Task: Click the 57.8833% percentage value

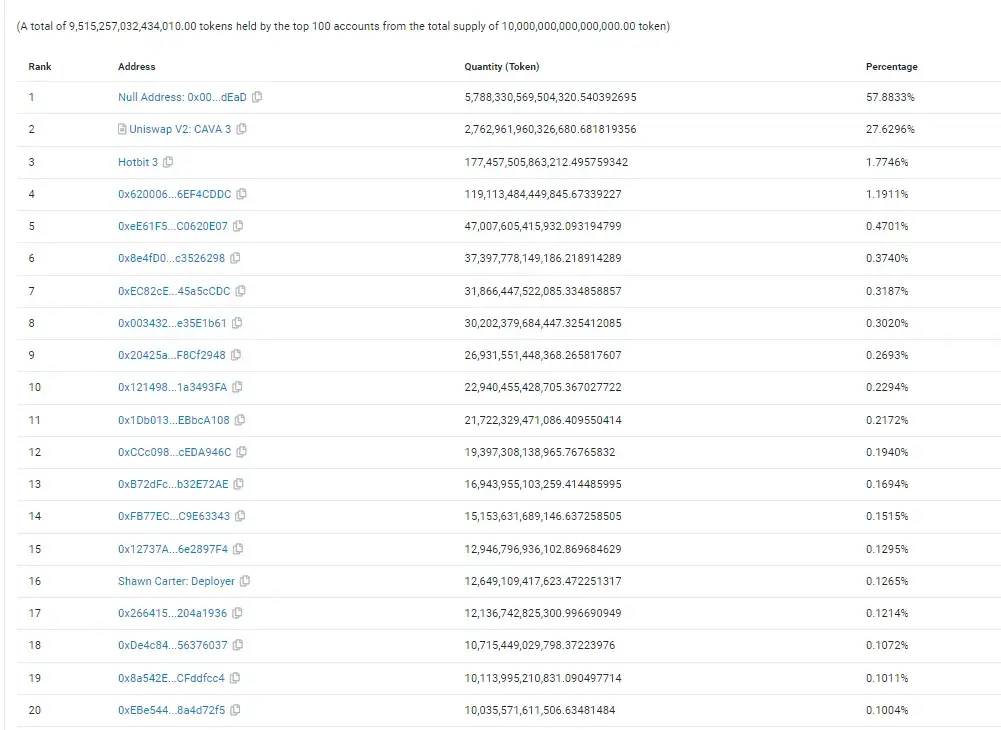Action: 890,97
